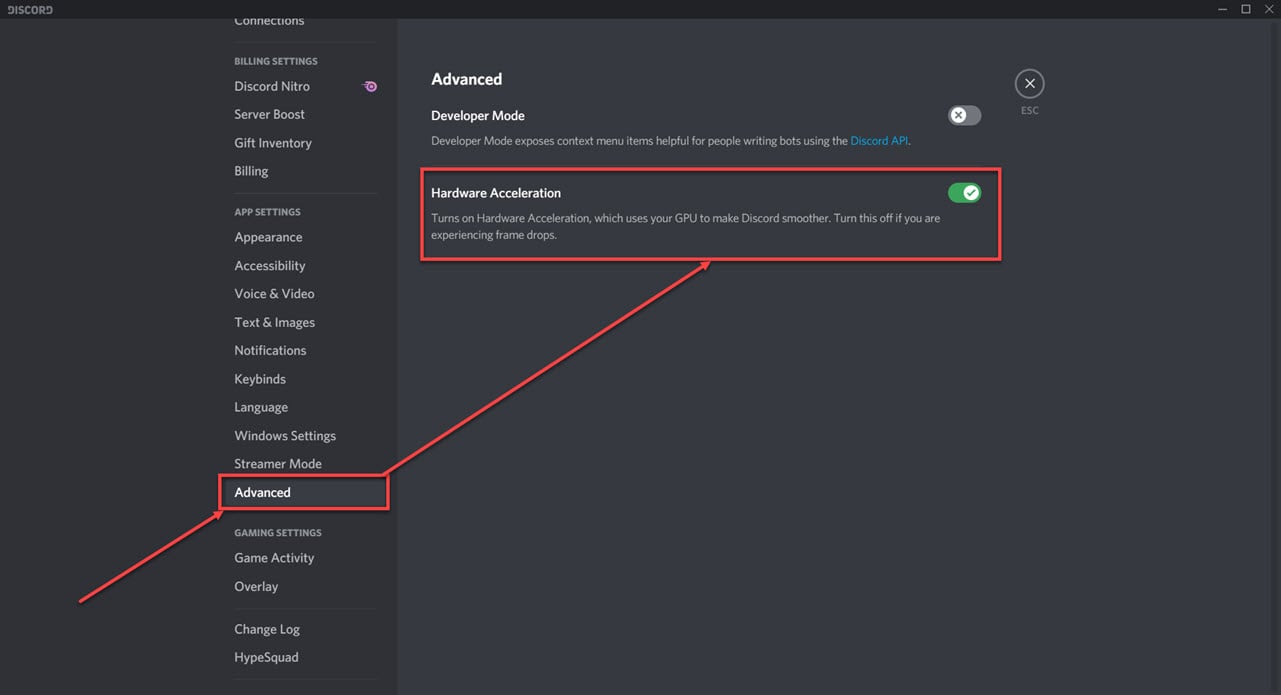Select Billing in the sidebar
This screenshot has height=695, width=1281.
[x=251, y=171]
